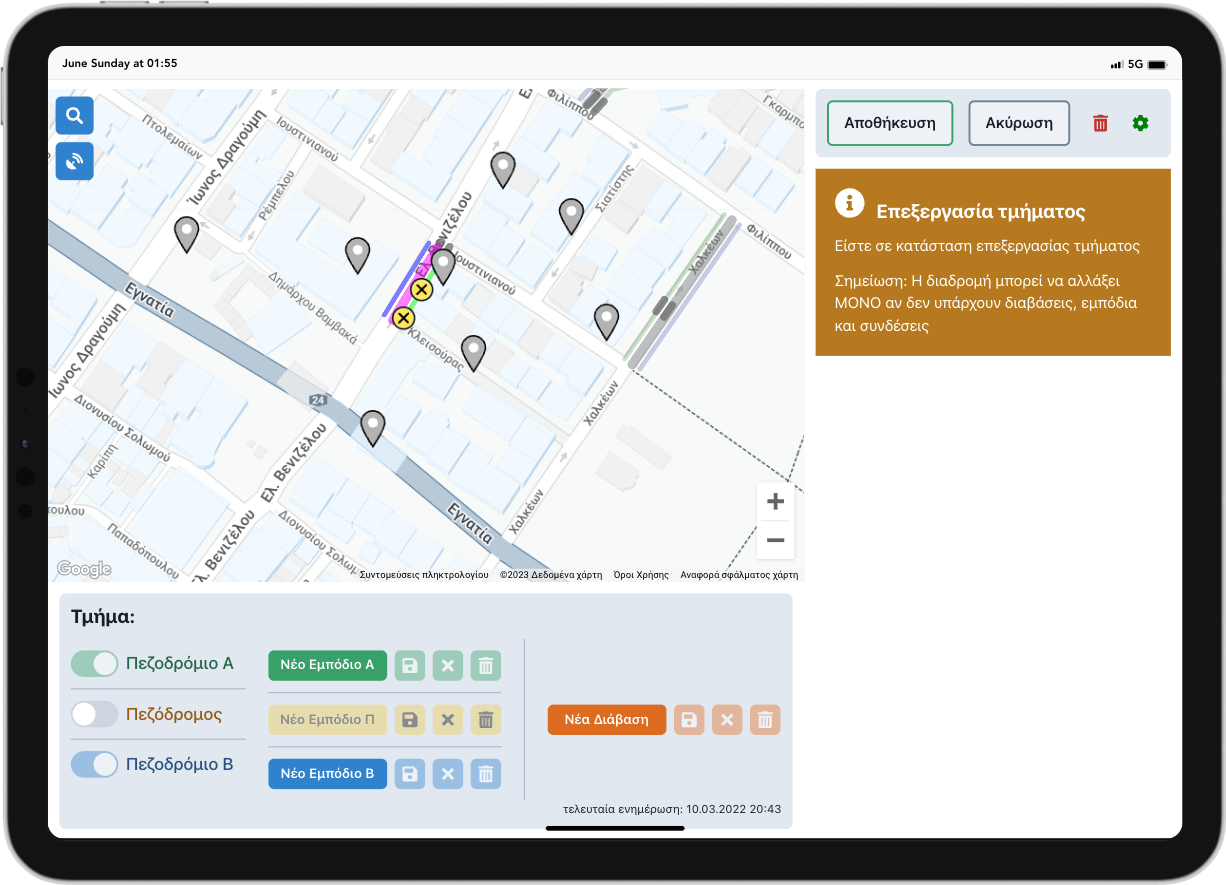
Task: Save obstacle A with green floppy icon
Action: 410,665
